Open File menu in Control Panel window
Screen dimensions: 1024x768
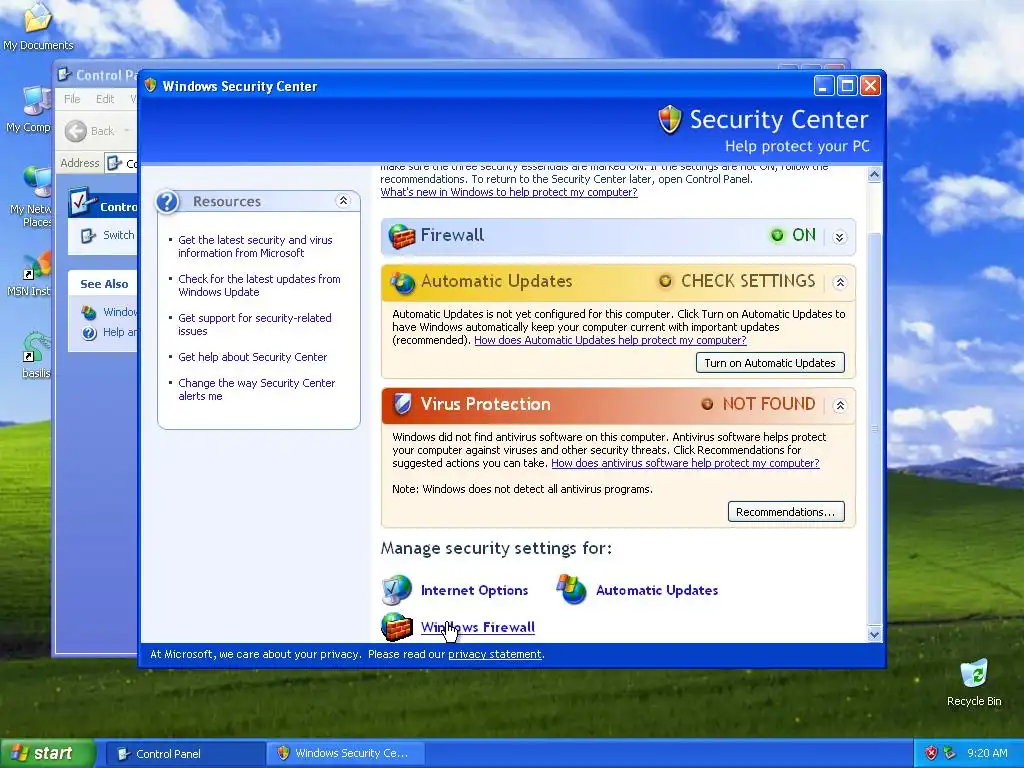pyautogui.click(x=72, y=99)
